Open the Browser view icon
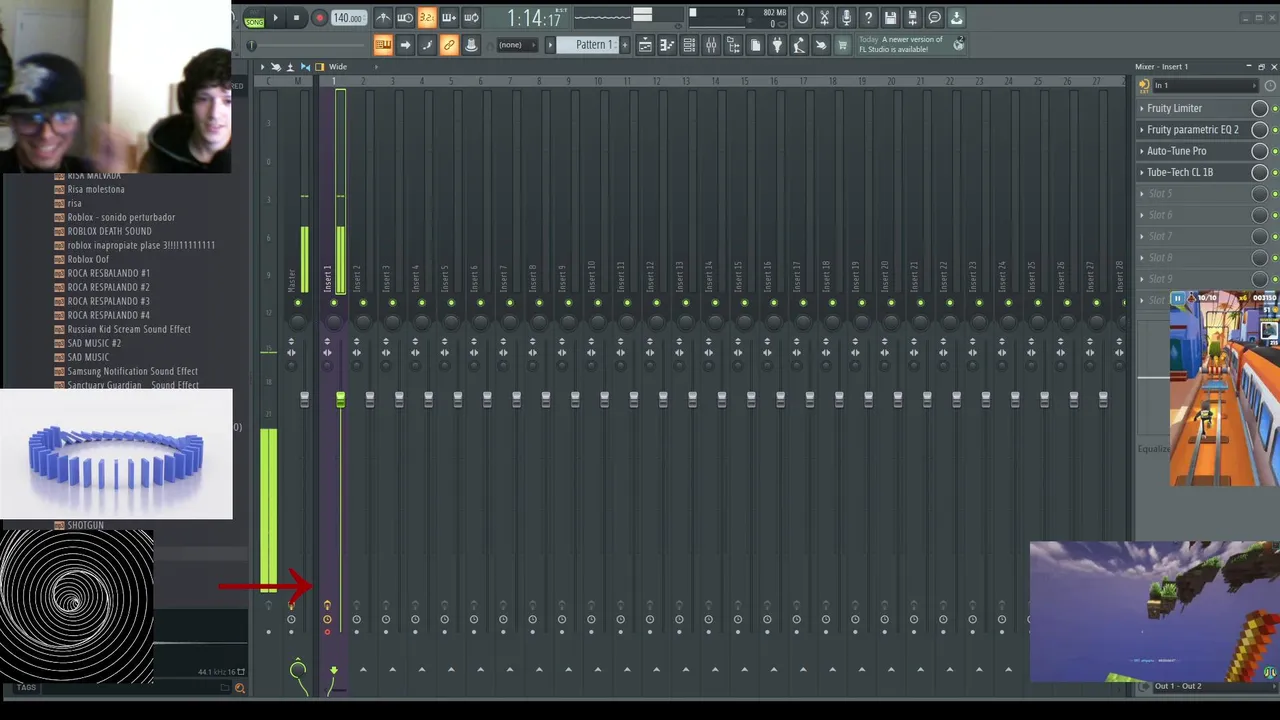This screenshot has width=1280, height=720. (733, 45)
